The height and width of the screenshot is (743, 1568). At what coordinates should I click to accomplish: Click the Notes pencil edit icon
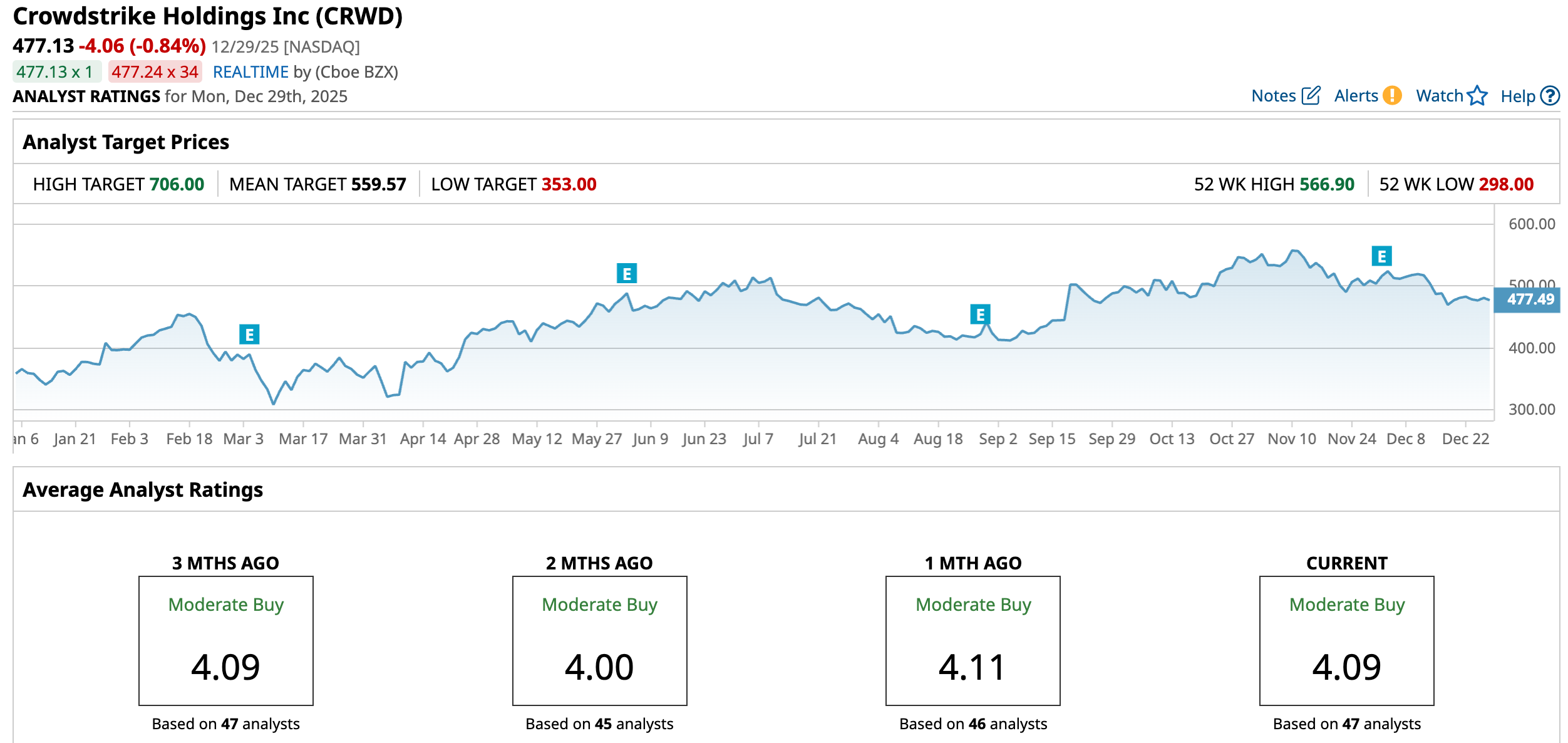(x=1311, y=96)
